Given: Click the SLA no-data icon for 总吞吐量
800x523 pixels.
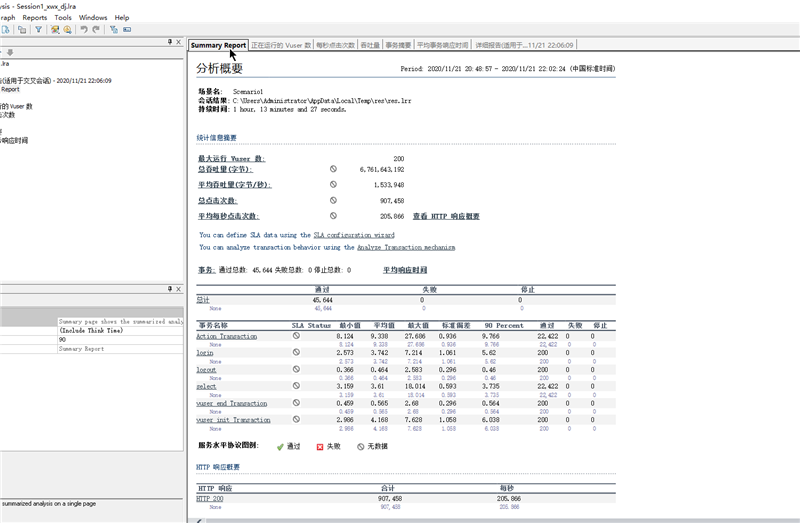Looking at the screenshot, I should tap(333, 170).
